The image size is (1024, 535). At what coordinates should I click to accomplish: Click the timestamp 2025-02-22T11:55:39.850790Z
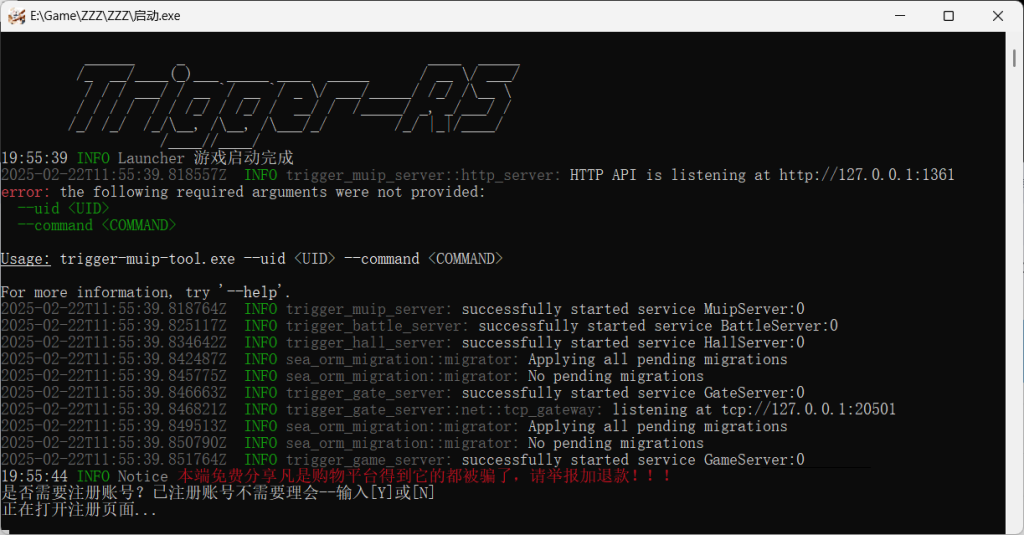tap(114, 443)
